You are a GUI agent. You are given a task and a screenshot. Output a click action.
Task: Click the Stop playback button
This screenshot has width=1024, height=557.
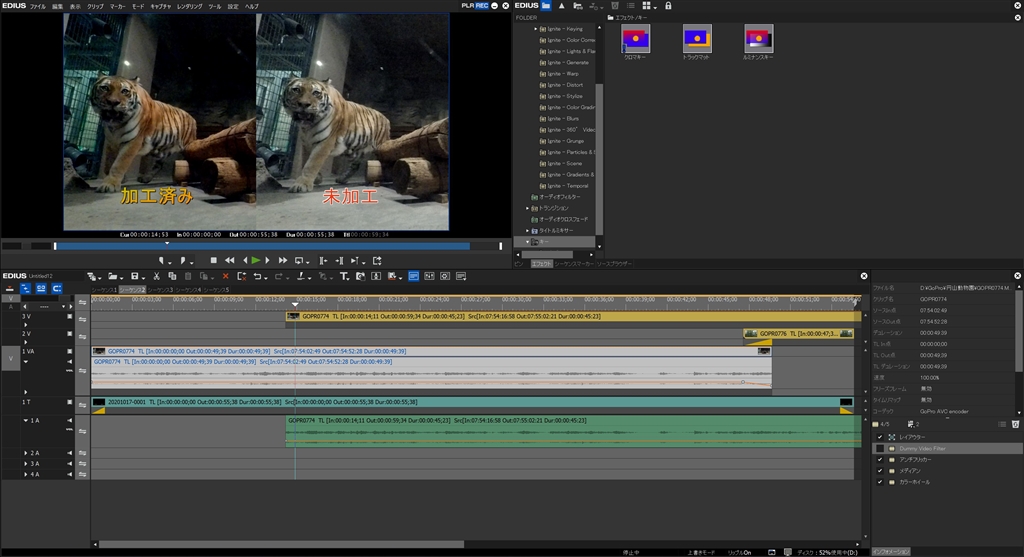pos(213,260)
